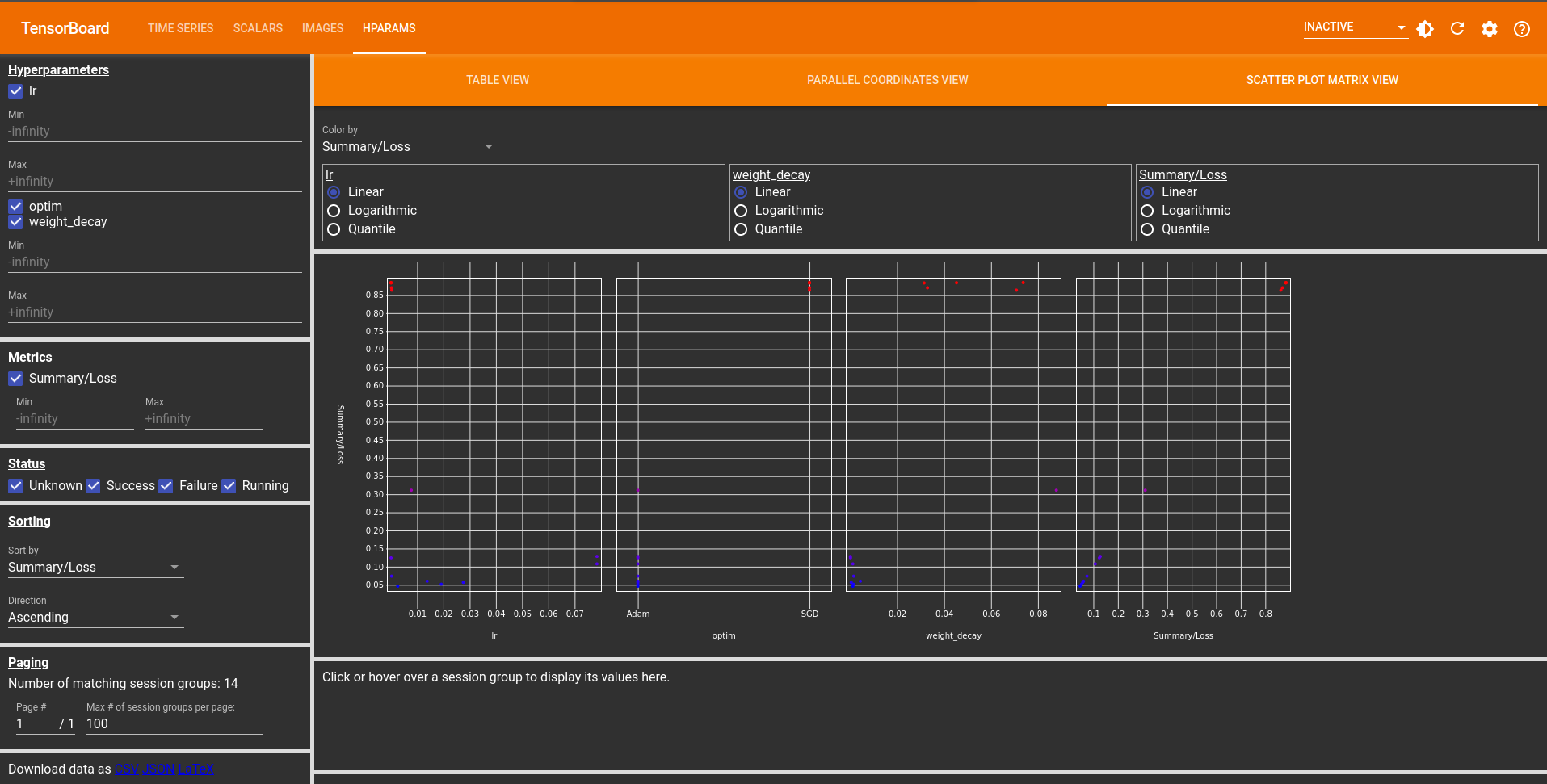Click the weight_decay axis label under the plot
This screenshot has width=1547, height=784.
pos(953,636)
